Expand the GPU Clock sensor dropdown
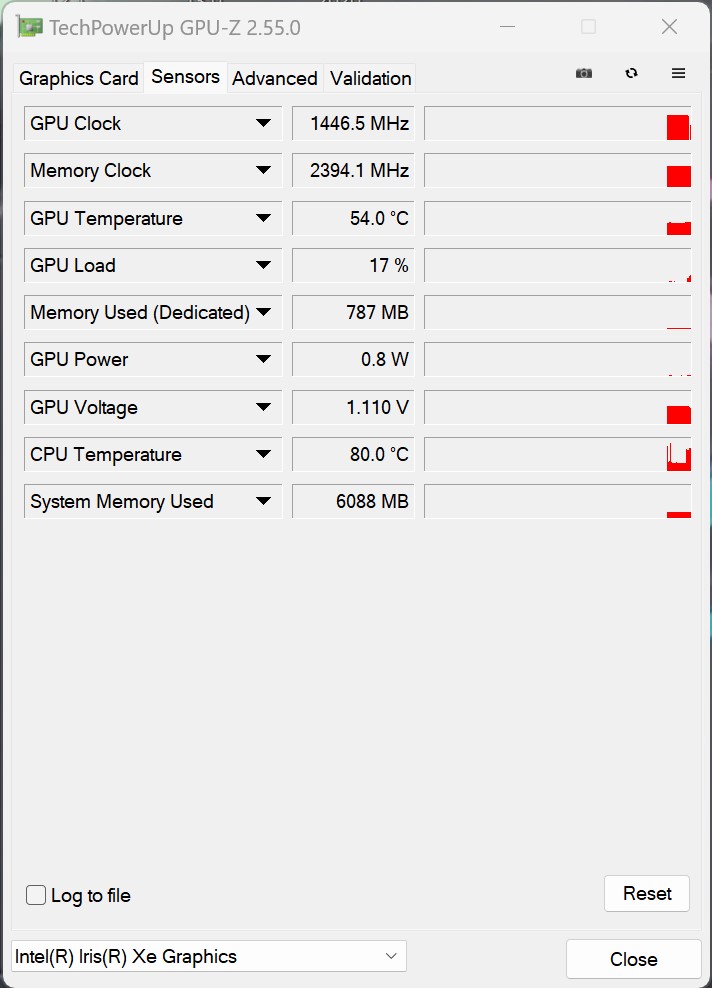 tap(263, 123)
